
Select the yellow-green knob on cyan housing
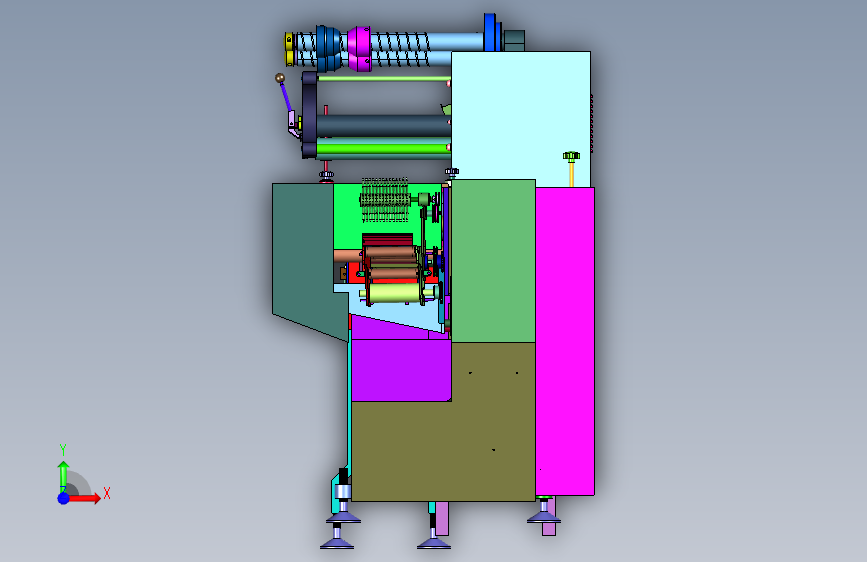coord(571,156)
